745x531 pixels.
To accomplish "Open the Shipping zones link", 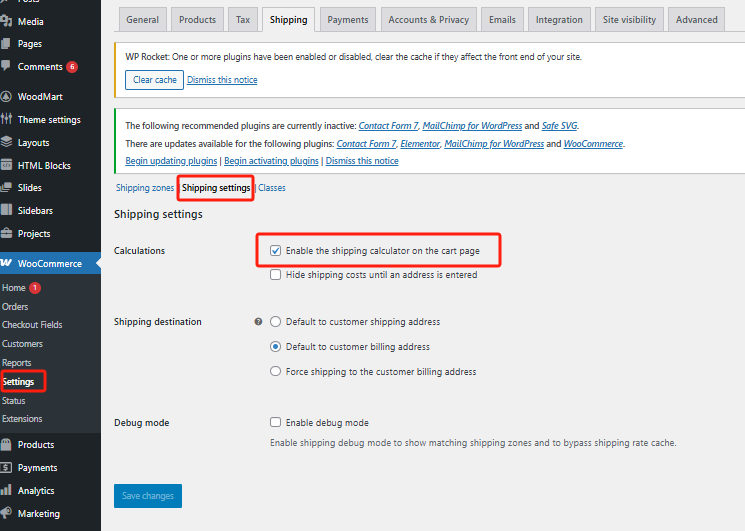I will tap(145, 188).
